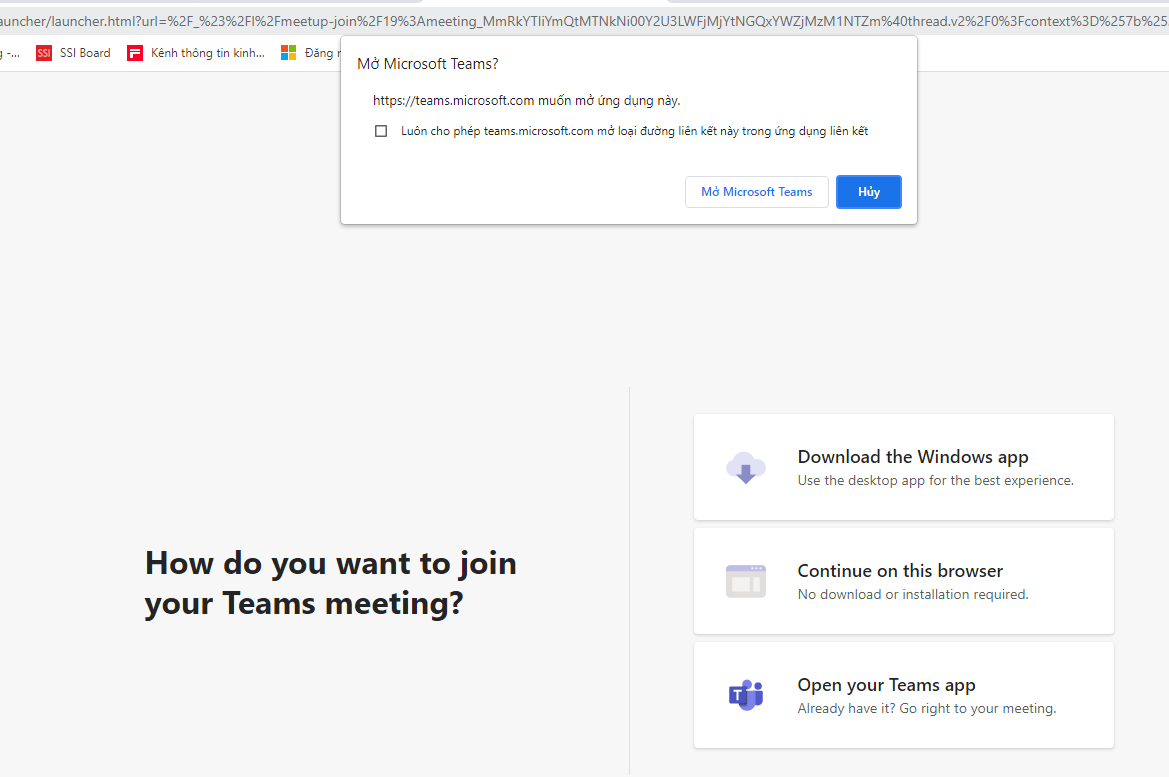Click the purple Teams logo icon

click(745, 695)
